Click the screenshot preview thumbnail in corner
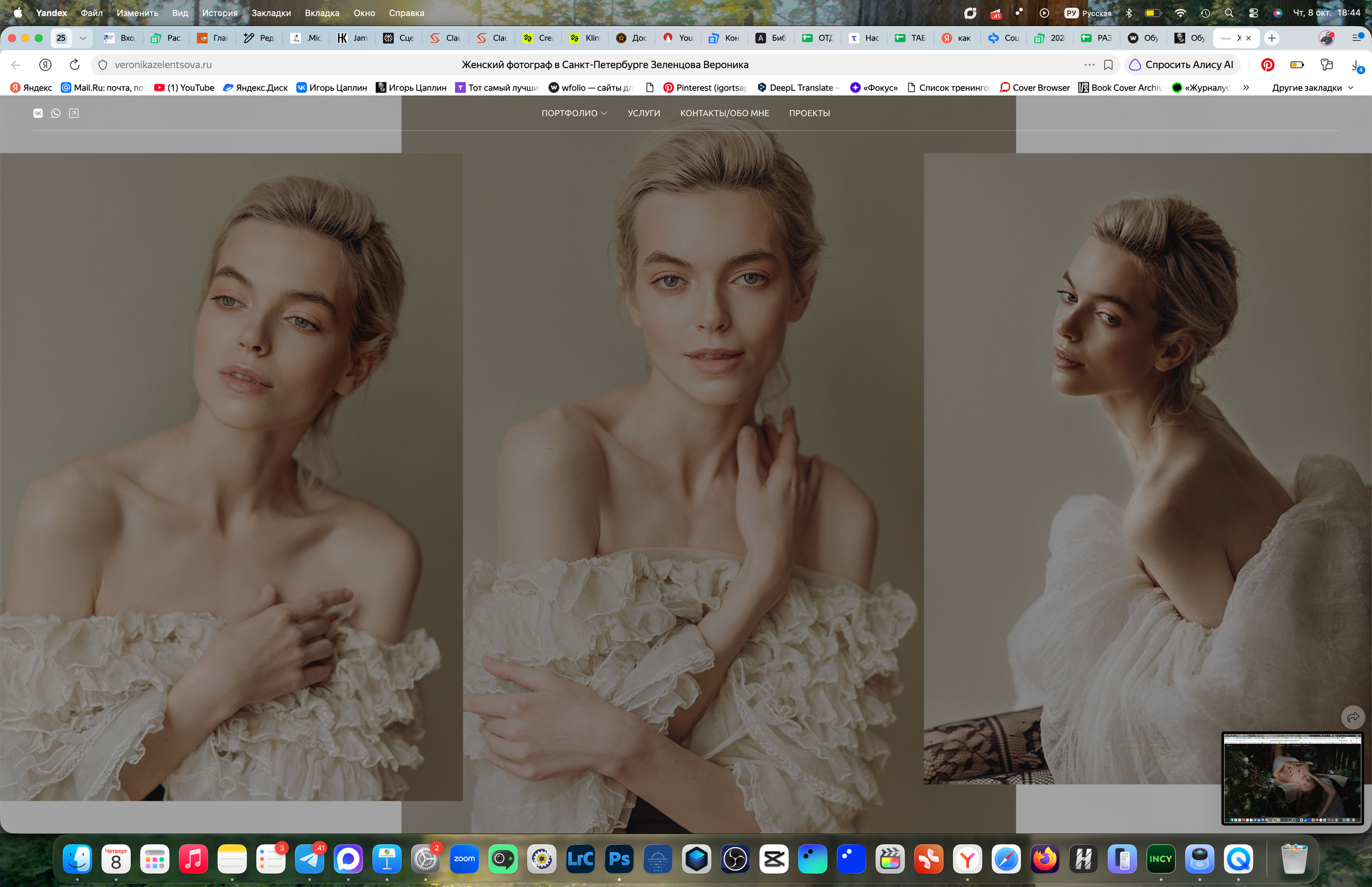Image resolution: width=1372 pixels, height=887 pixels. (x=1293, y=778)
